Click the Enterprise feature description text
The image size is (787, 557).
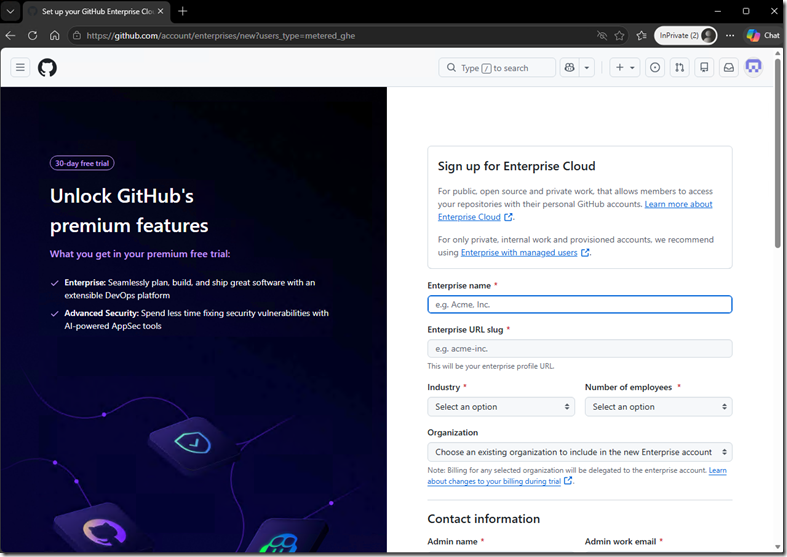pyautogui.click(x=190, y=289)
